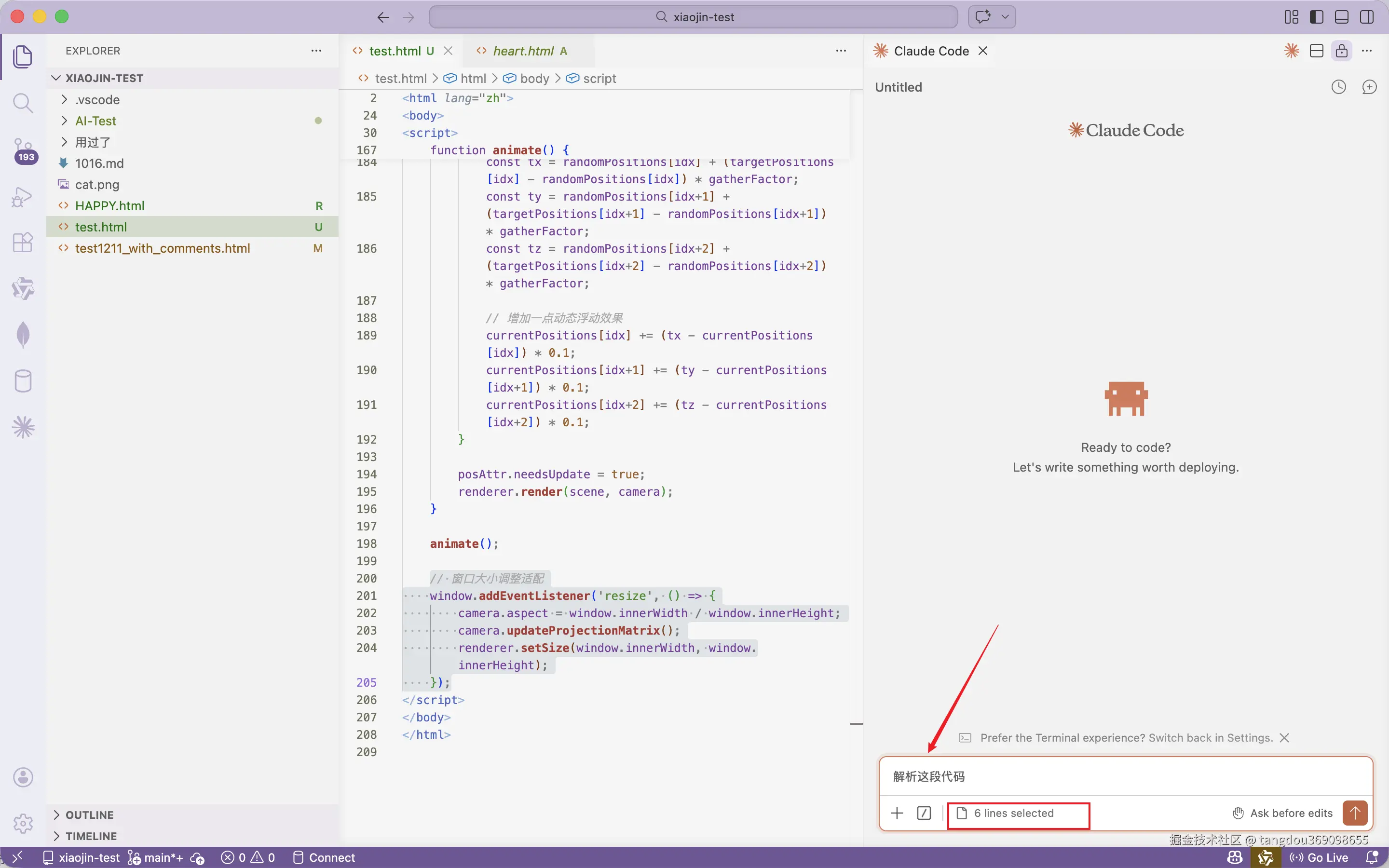1389x868 pixels.
Task: Start a new Claude Code conversation
Action: coord(1369,87)
